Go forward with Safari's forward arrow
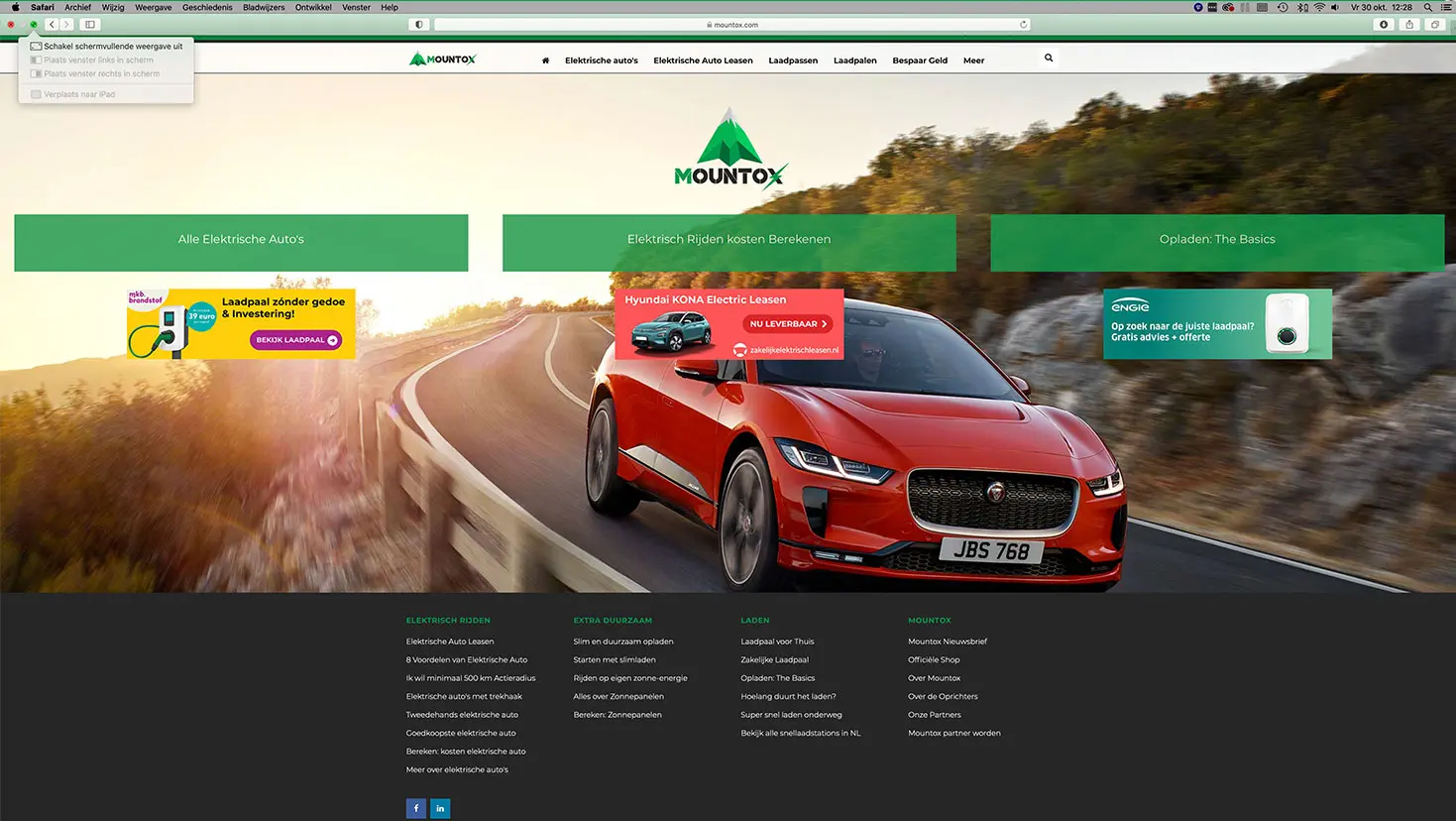 tap(66, 24)
